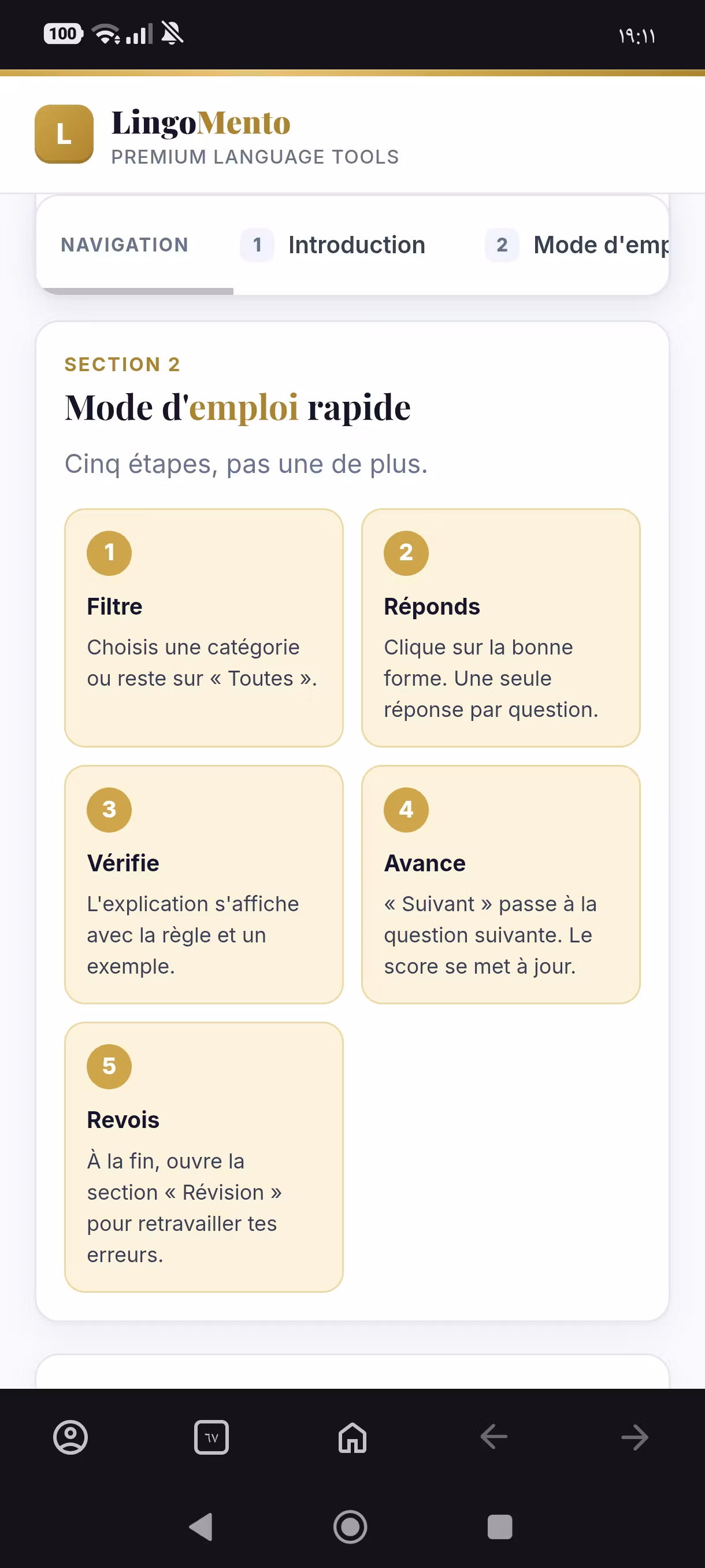Tap Android recent apps square
The width and height of the screenshot is (705, 1568).
coord(500,1526)
